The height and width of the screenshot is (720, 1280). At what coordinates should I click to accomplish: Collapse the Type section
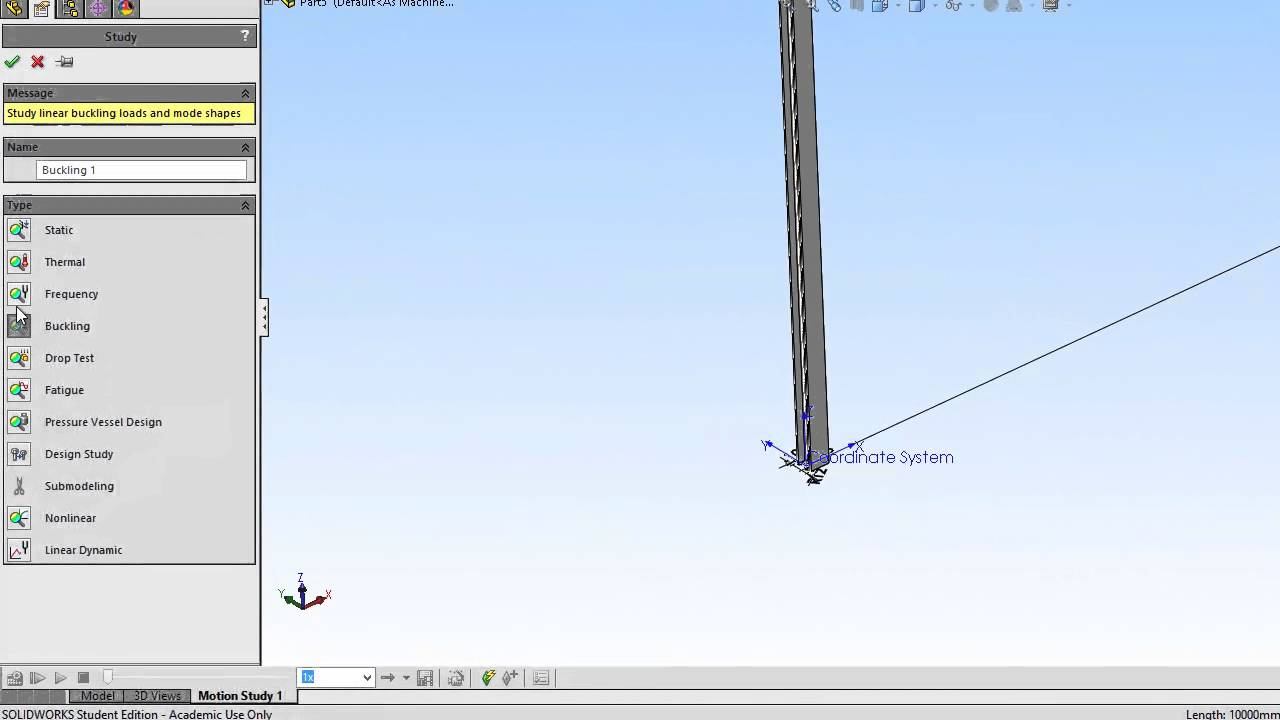pos(245,205)
